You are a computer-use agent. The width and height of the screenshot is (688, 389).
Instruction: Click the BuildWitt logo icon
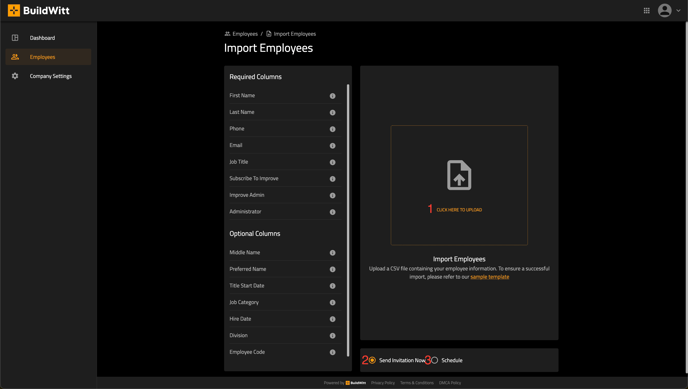(x=14, y=10)
